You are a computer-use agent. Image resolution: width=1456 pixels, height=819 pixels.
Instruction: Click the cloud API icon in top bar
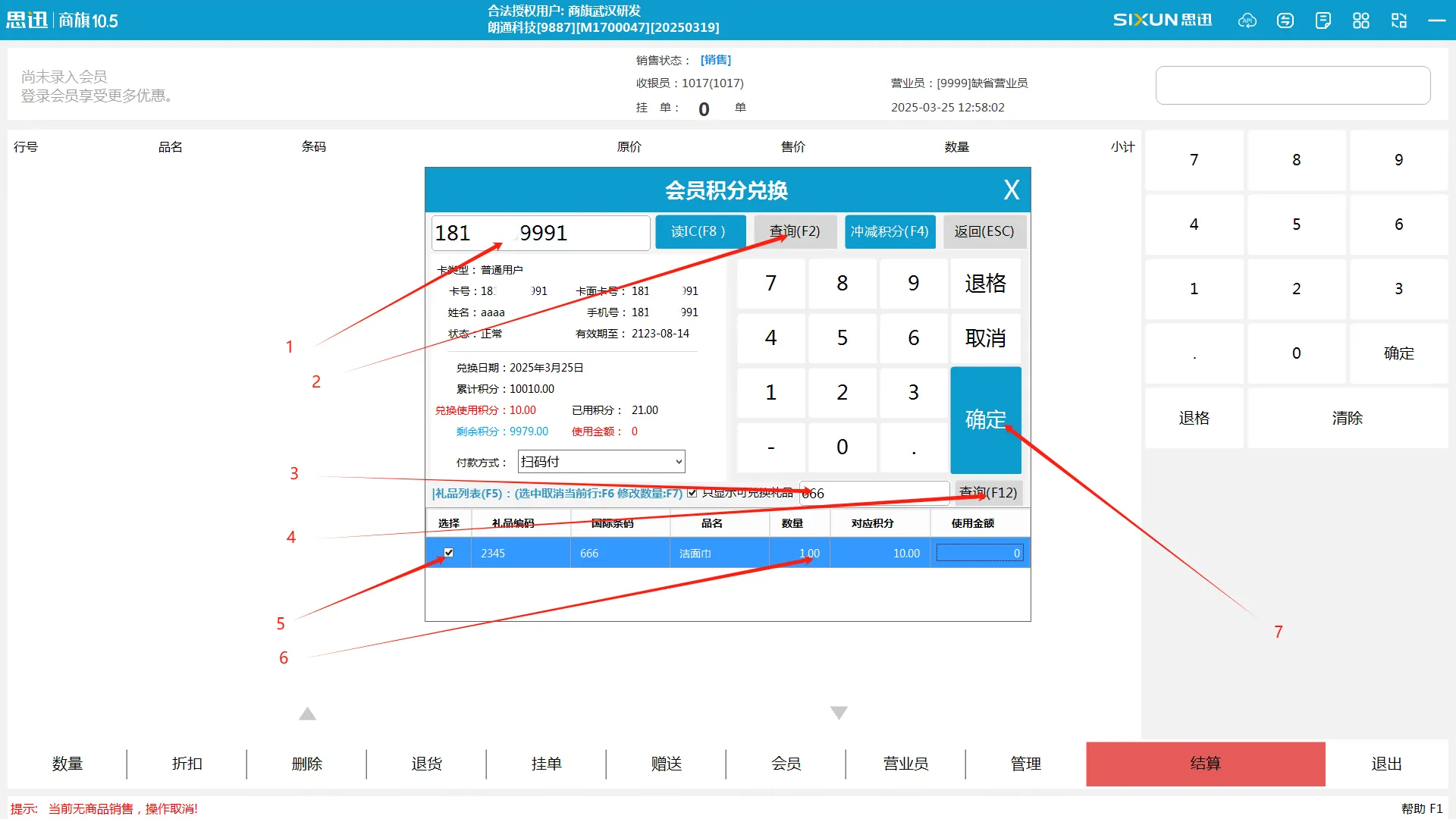pyautogui.click(x=1247, y=20)
